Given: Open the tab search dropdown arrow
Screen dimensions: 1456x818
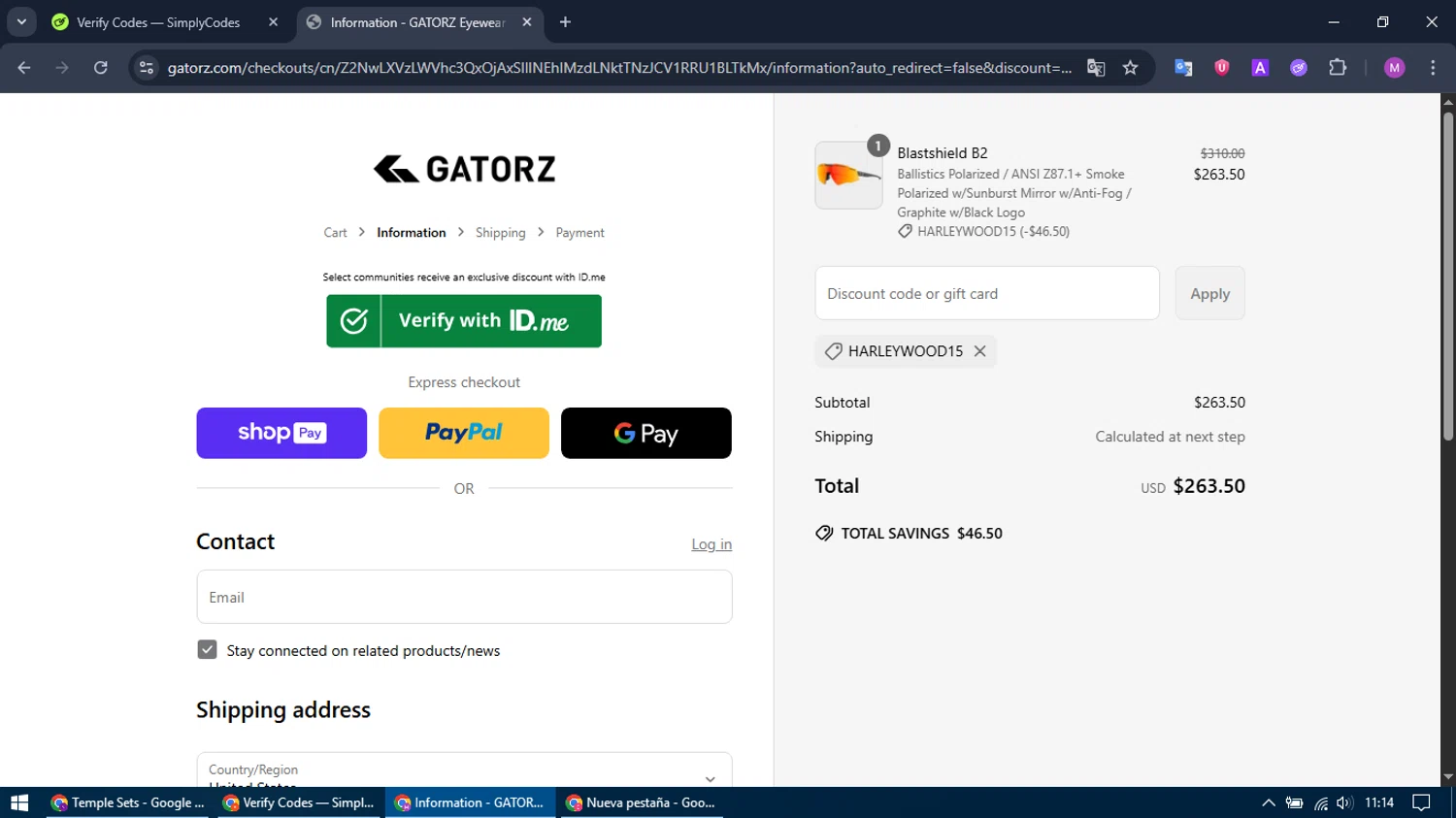Looking at the screenshot, I should (21, 21).
